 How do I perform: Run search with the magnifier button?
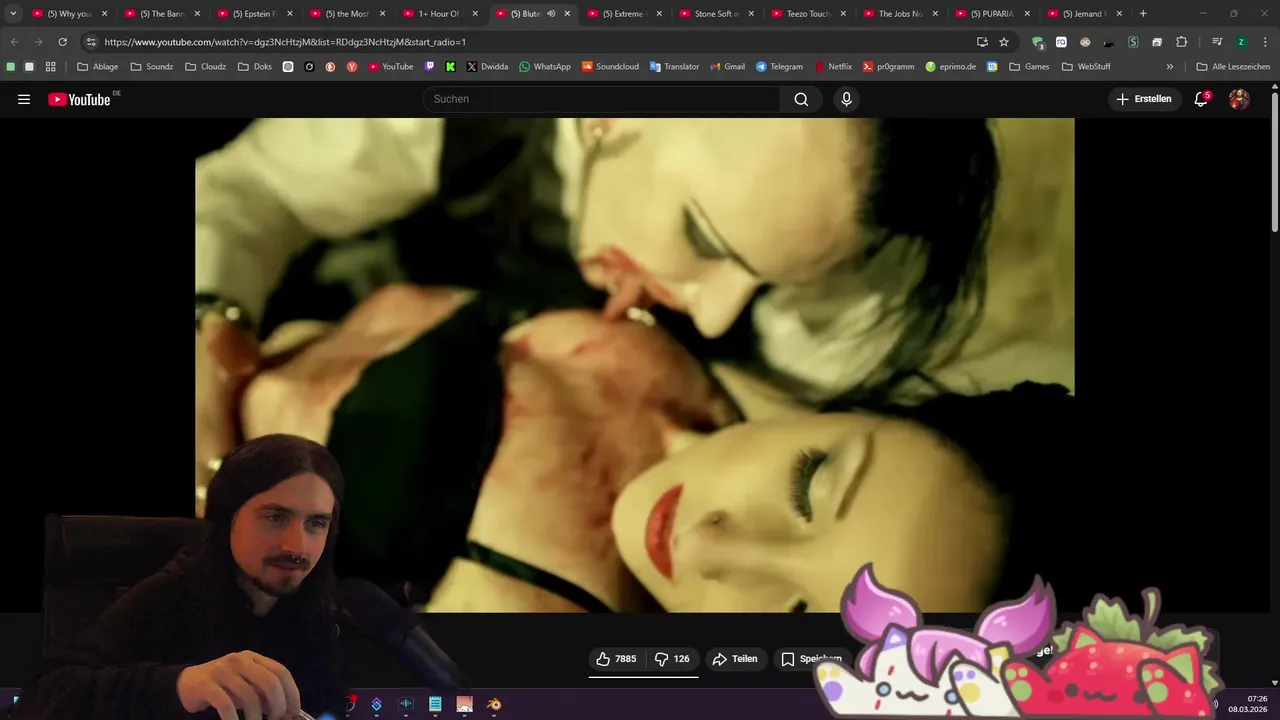click(x=801, y=99)
